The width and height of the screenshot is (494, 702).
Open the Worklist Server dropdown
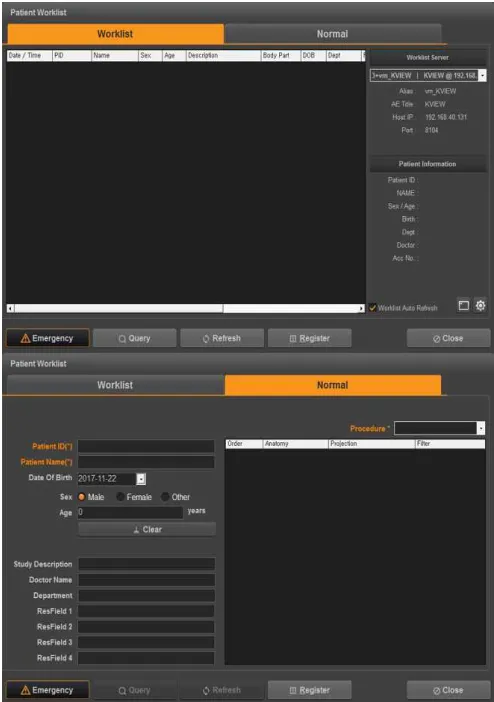(482, 76)
